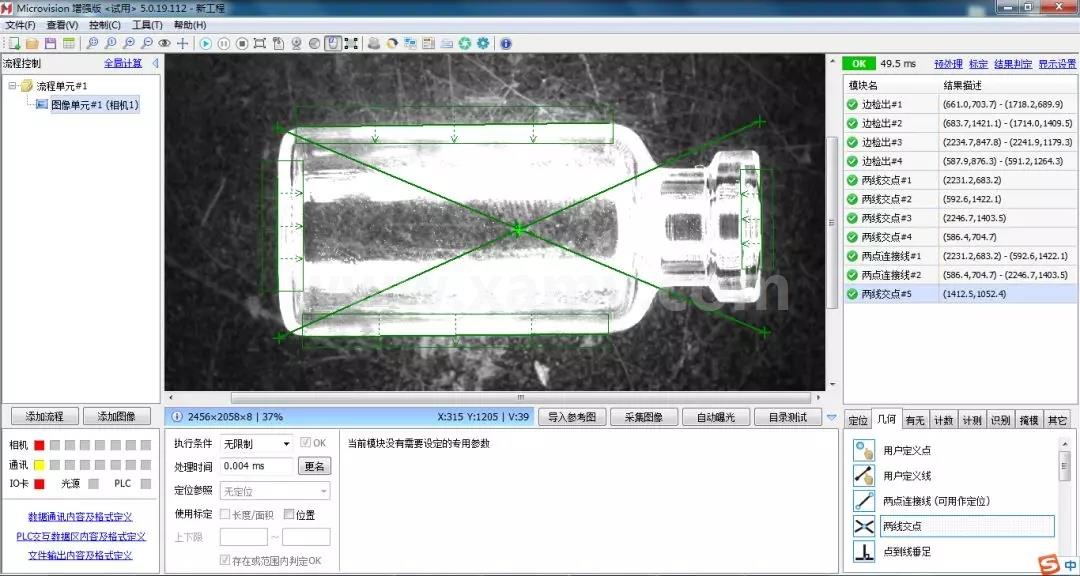This screenshot has width=1080, height=576.
Task: Open the 帮助(H) menu
Action: pyautogui.click(x=190, y=25)
